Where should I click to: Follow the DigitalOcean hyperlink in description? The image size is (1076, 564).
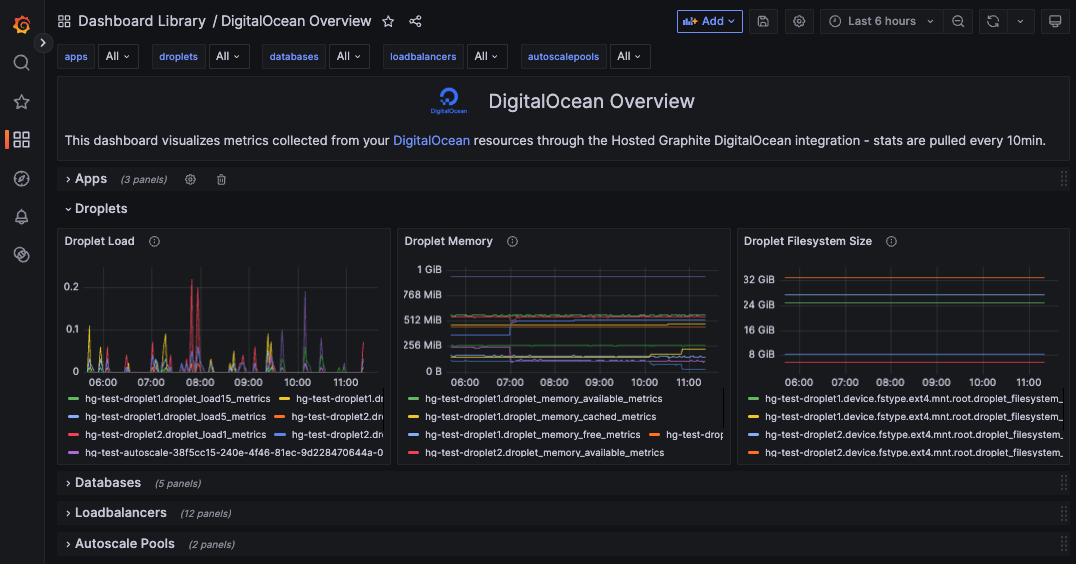(431, 141)
